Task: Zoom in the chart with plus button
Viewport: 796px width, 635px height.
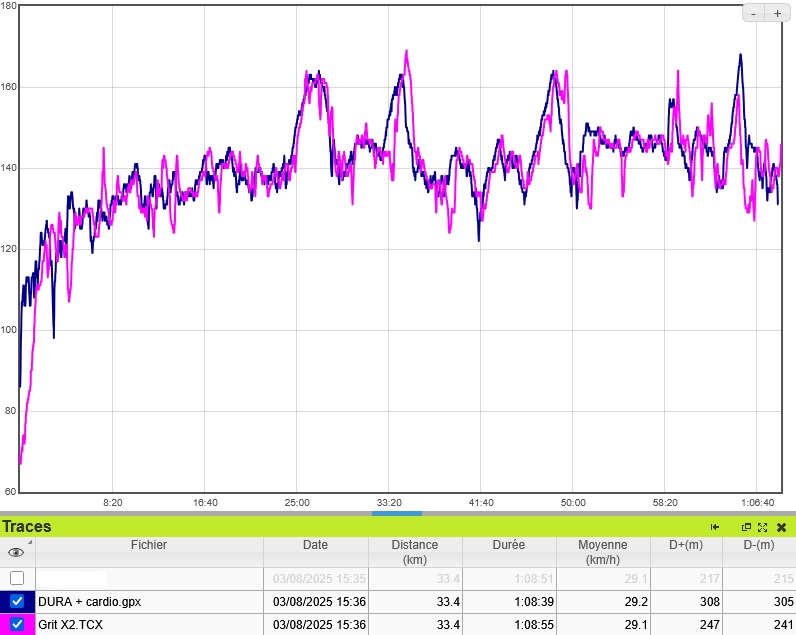Action: point(777,13)
